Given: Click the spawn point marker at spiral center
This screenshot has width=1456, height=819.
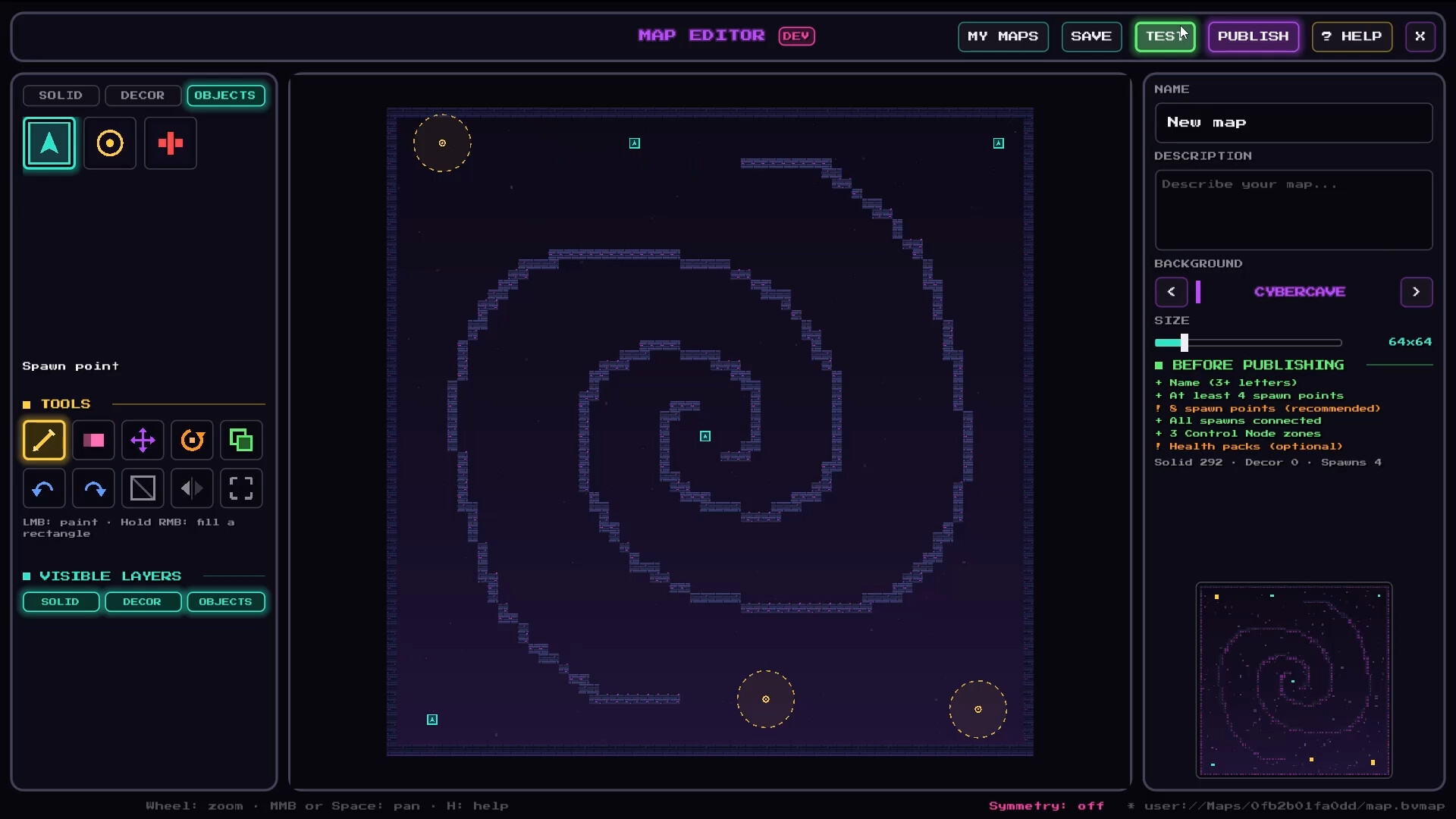Looking at the screenshot, I should pos(705,436).
